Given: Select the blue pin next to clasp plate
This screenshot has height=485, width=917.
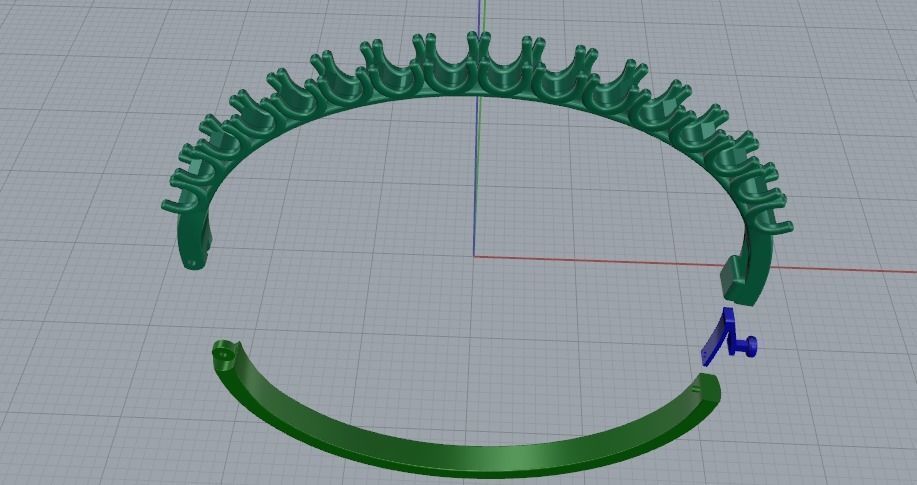Looking at the screenshot, I should click(x=744, y=346).
